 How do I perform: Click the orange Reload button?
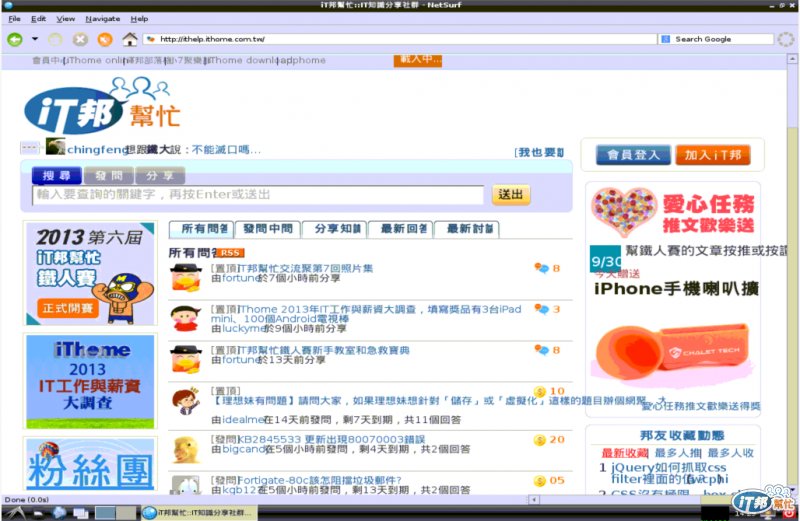[x=105, y=39]
